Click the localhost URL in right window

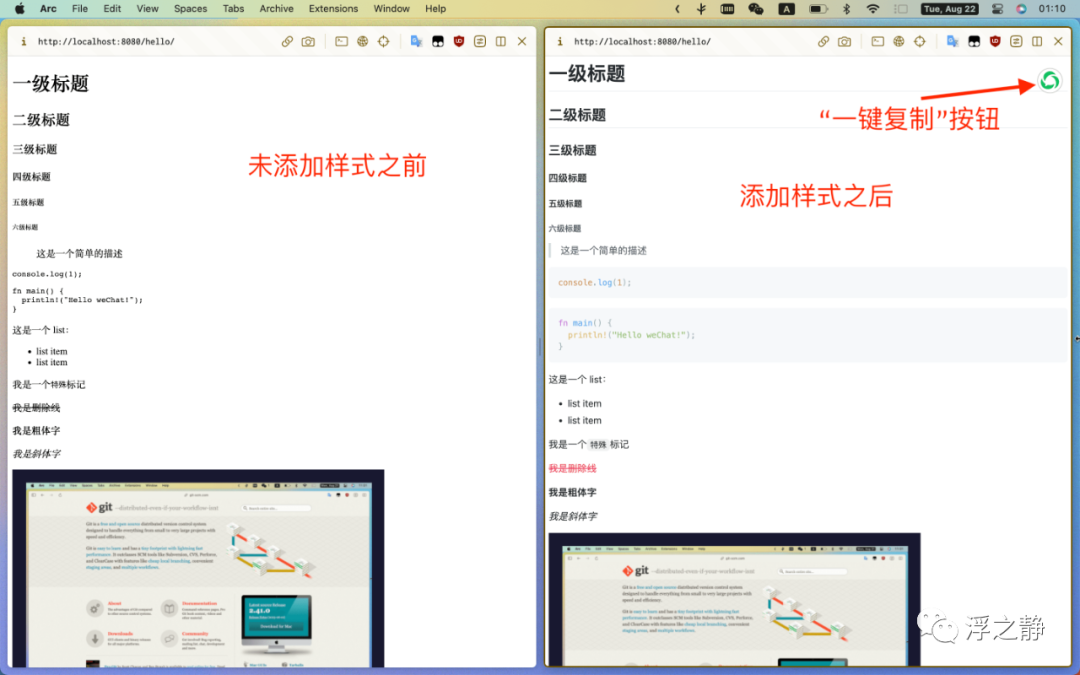pos(642,41)
